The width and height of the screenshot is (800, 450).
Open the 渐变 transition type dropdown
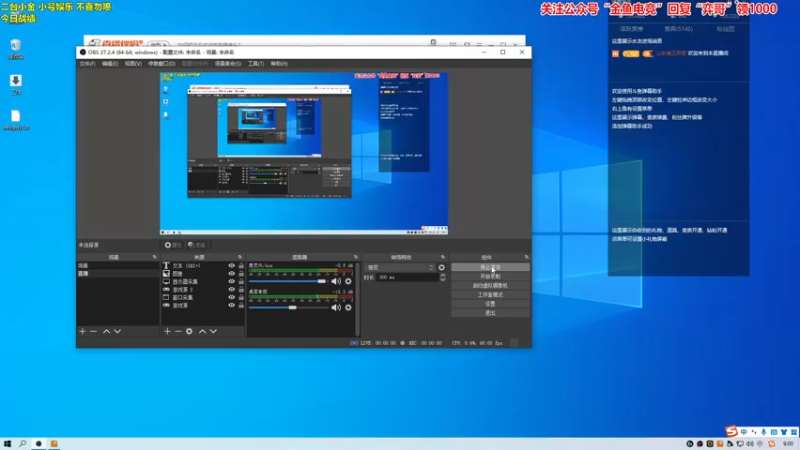[399, 267]
